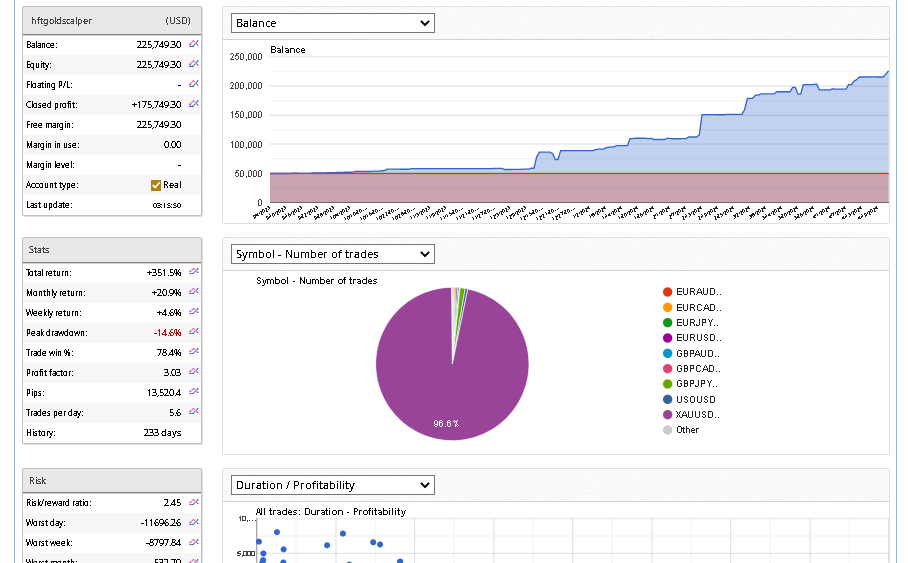The image size is (908, 563).
Task: Click the chart icon next to Equity
Action: (194, 65)
